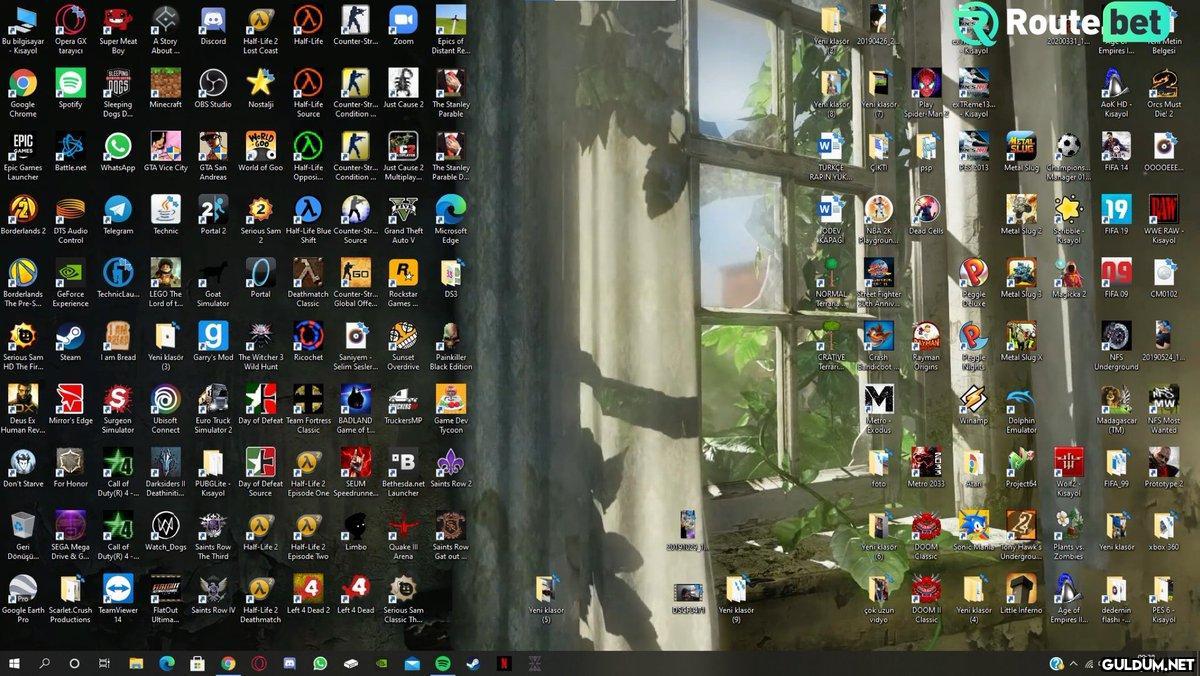
Task: Open Windows Start menu button
Action: pyautogui.click(x=15, y=663)
